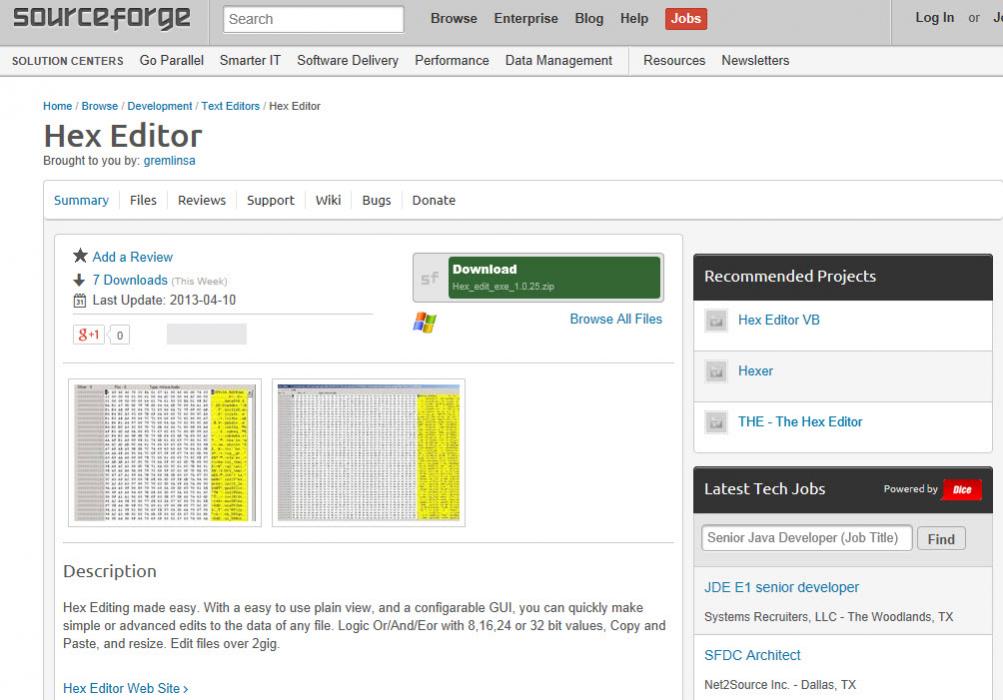
Task: Go to the Wiki tab
Action: point(328,200)
